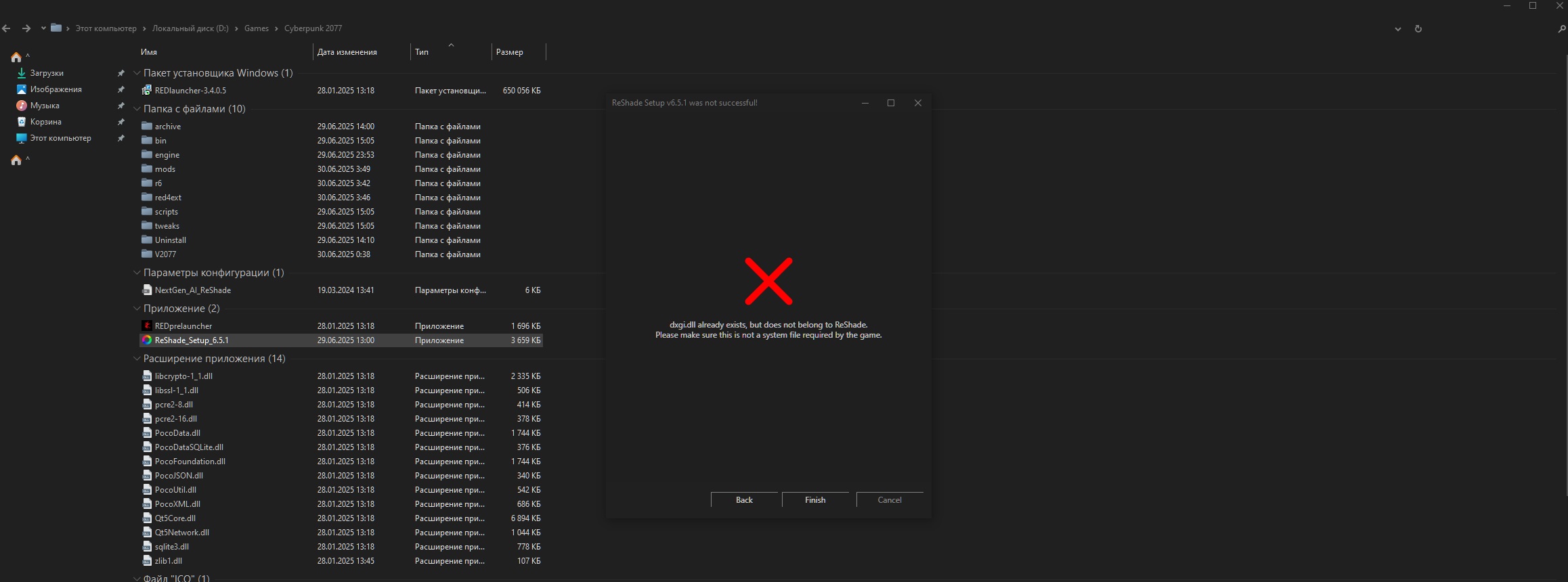Collapse the 'Параметры конфигурации (1)' group
The width and height of the screenshot is (1568, 582).
[x=137, y=273]
